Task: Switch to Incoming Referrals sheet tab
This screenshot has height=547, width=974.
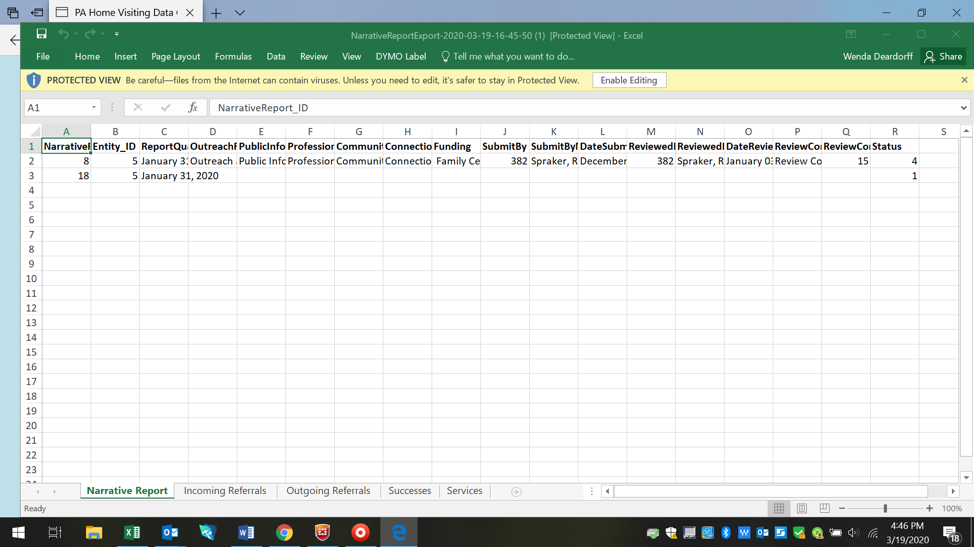Action: click(x=225, y=490)
